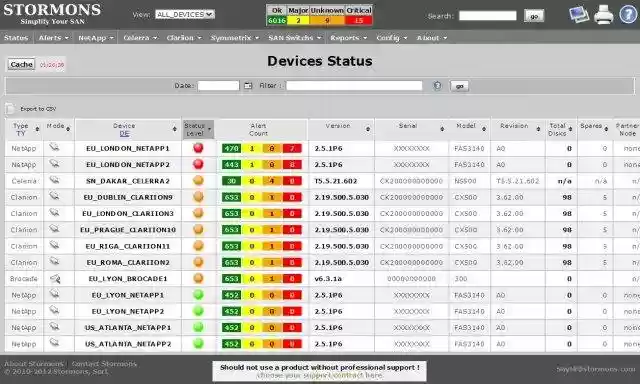Click red status ball for EU_LONDON_NETAPP1

[198, 148]
